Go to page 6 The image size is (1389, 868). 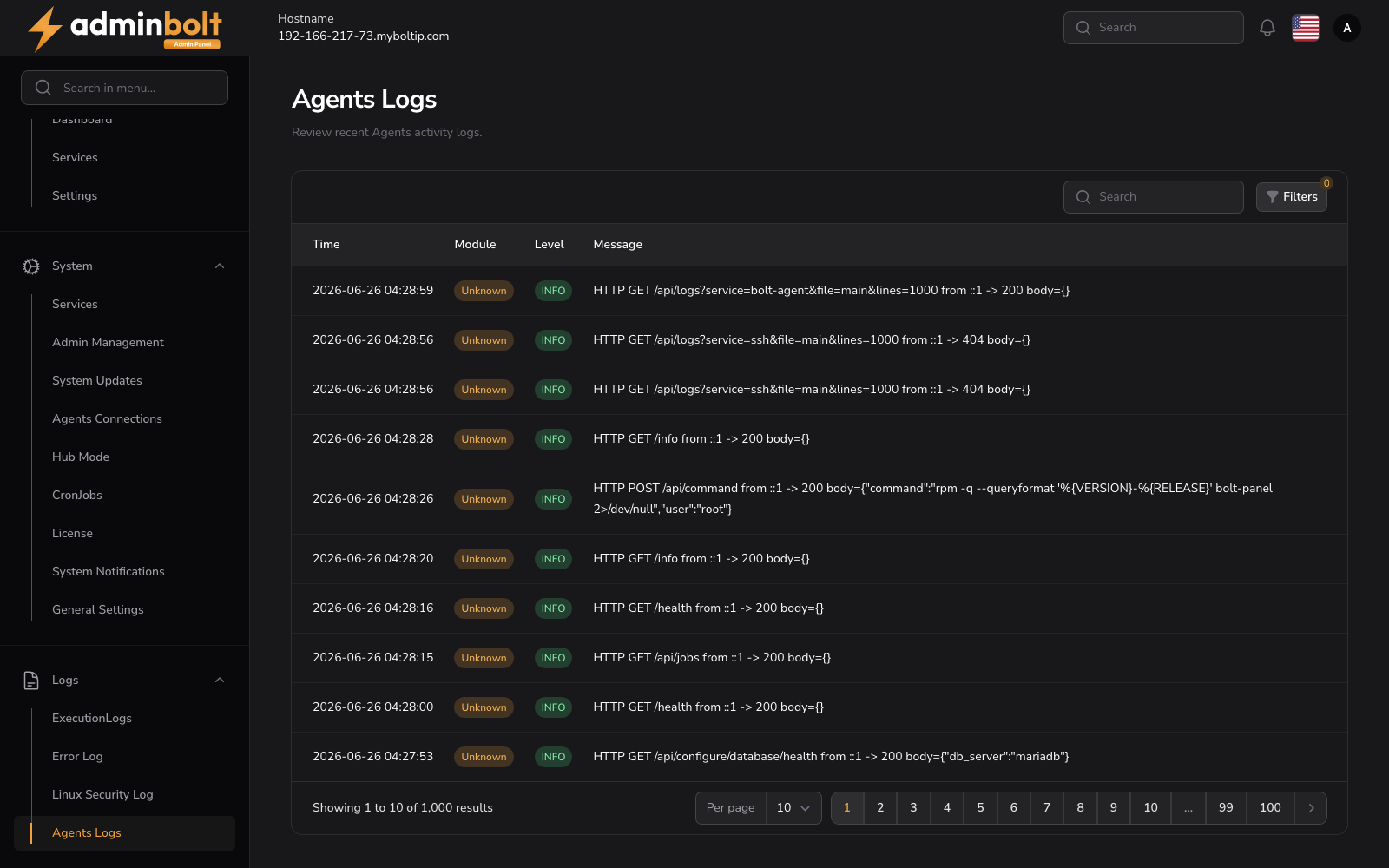[1013, 808]
